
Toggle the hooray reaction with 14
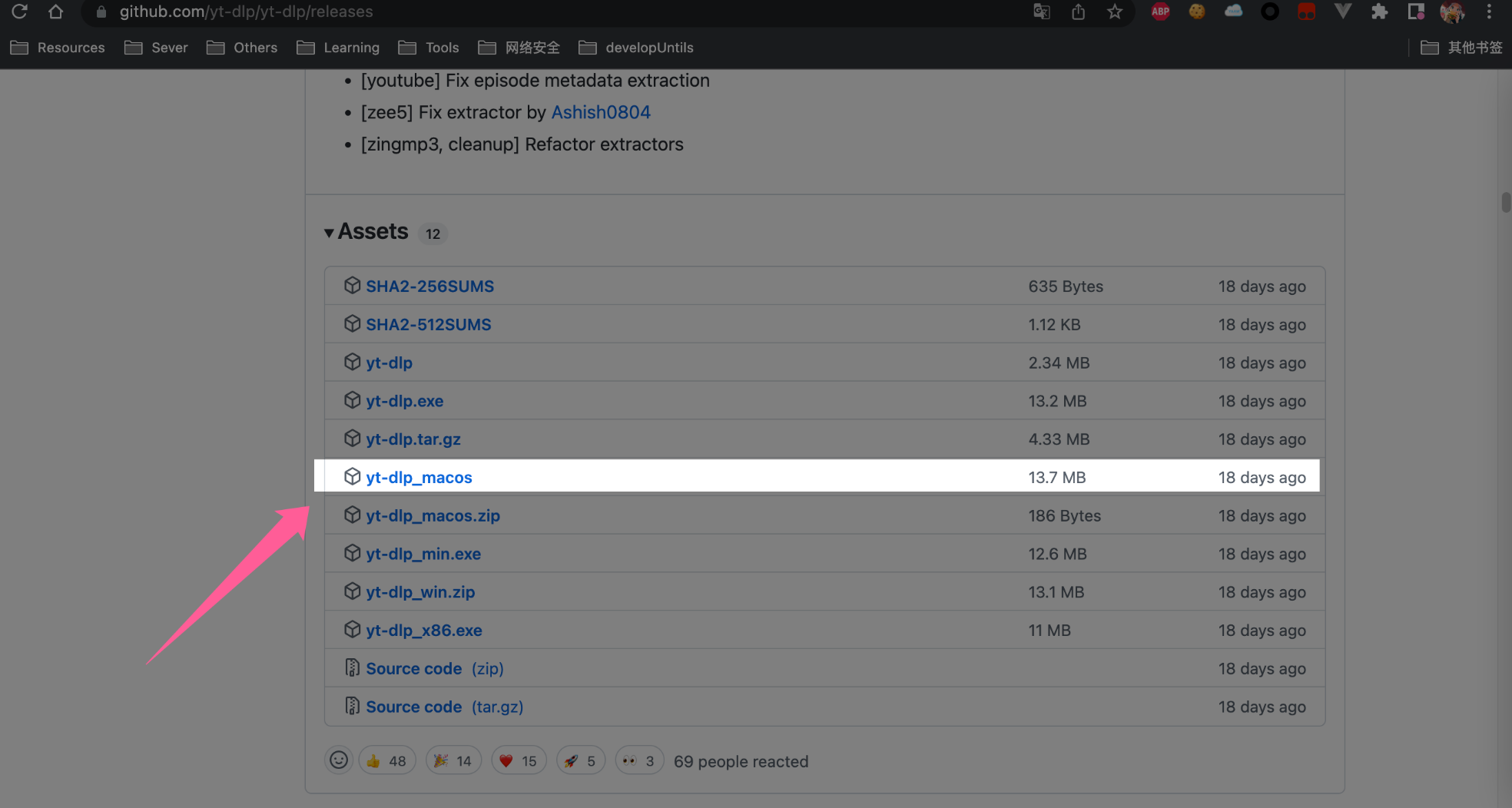click(x=453, y=760)
